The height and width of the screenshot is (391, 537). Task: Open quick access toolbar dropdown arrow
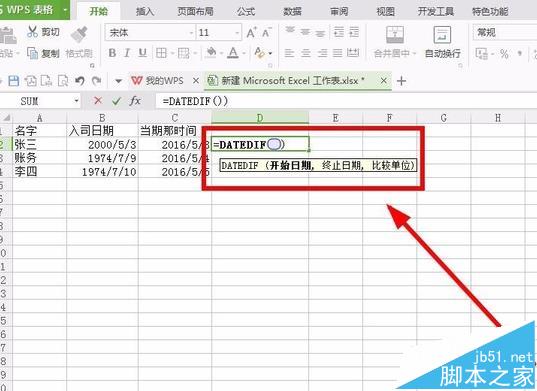[x=118, y=81]
